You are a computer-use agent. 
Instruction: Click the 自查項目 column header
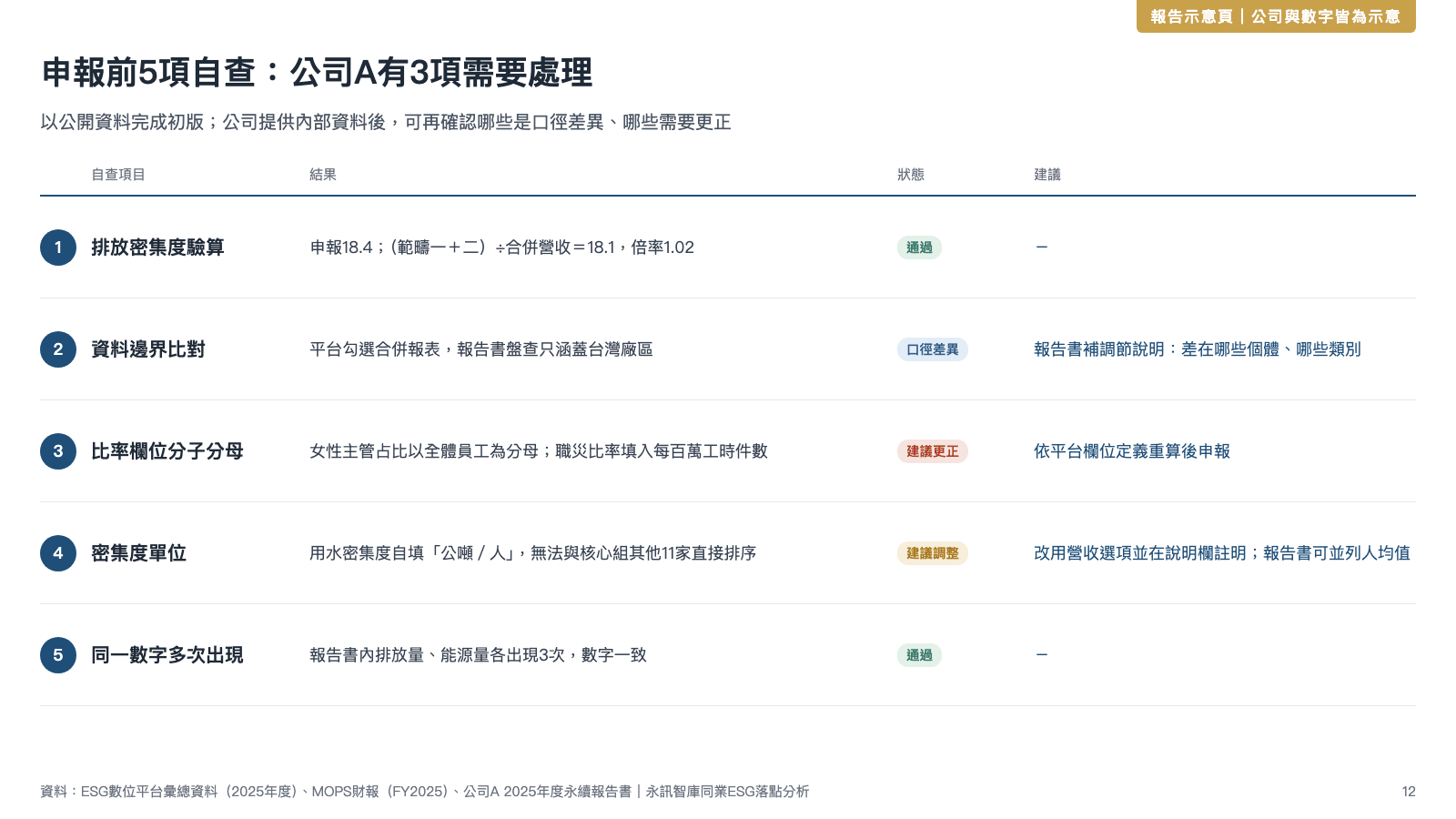pos(118,175)
